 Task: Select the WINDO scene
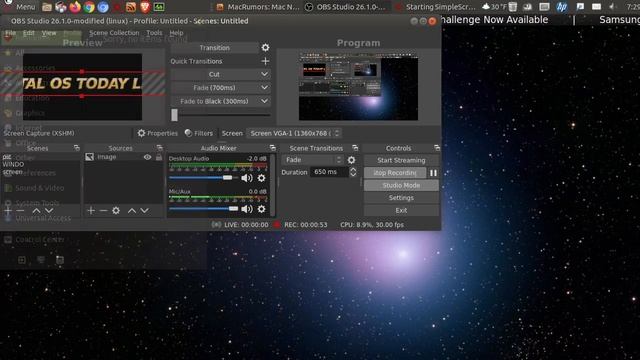13,164
